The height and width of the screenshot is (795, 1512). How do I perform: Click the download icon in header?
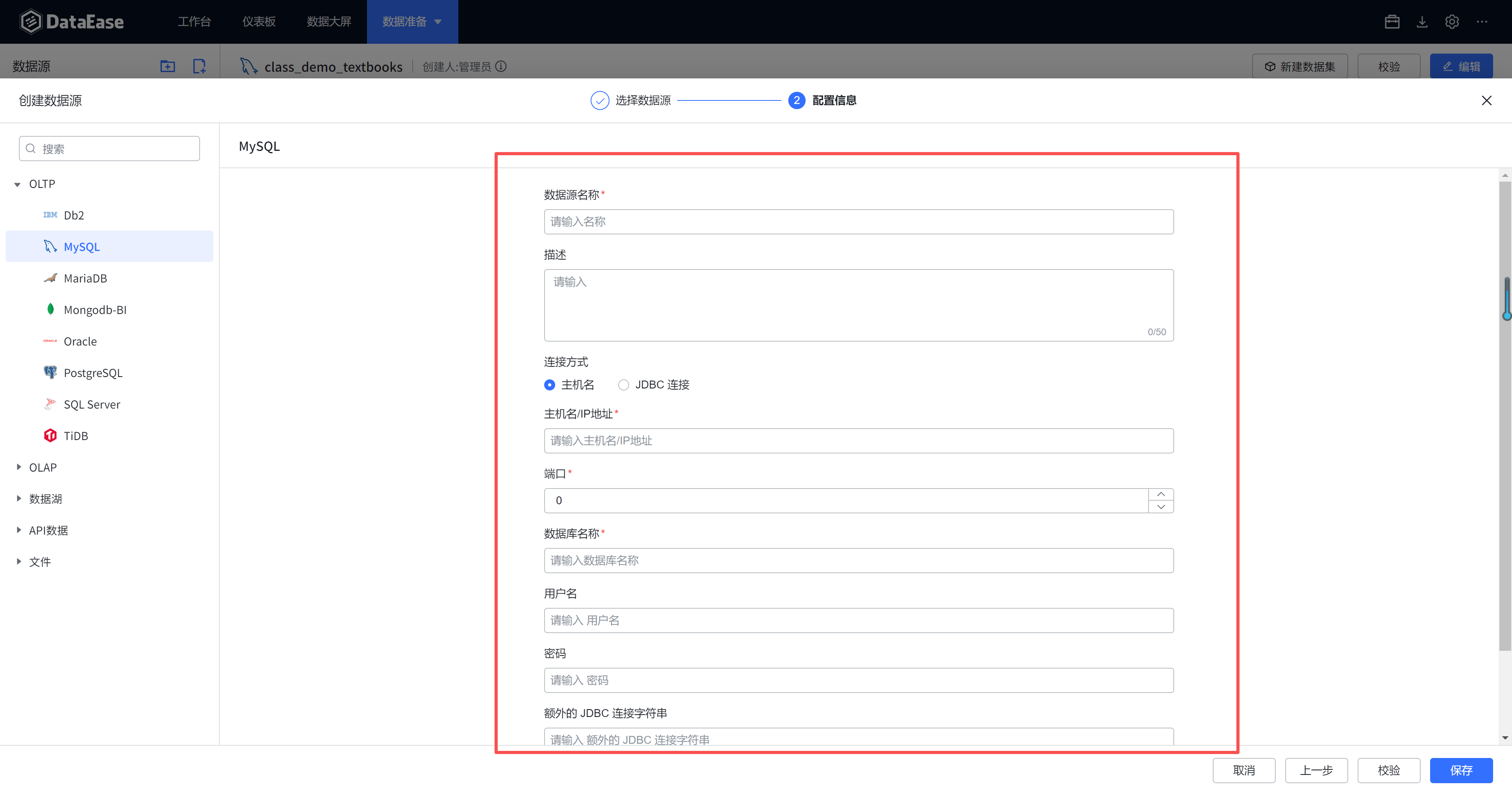1421,22
